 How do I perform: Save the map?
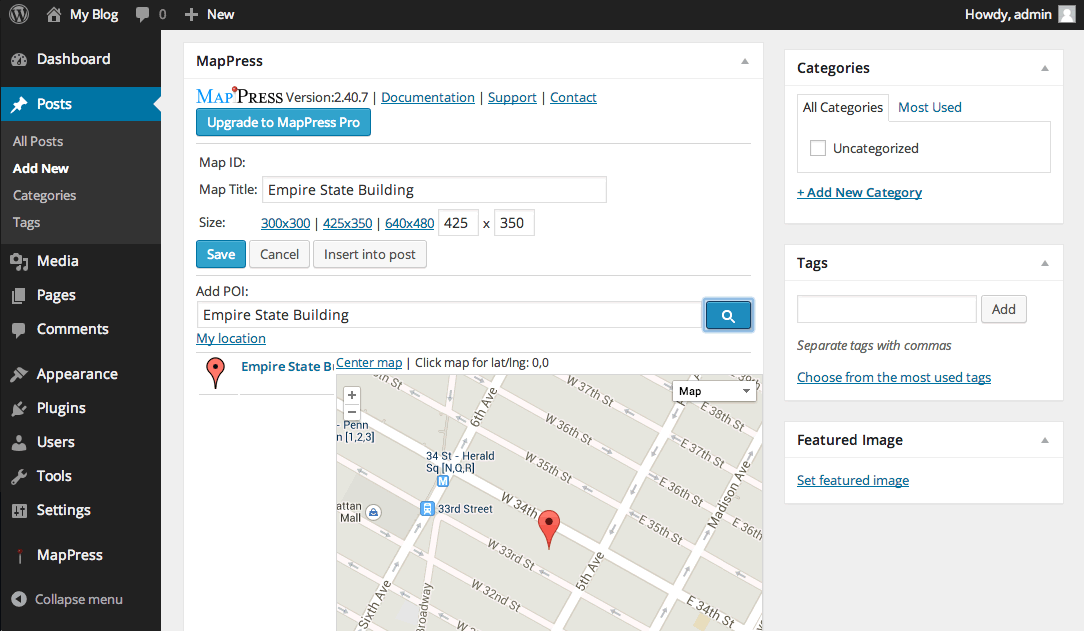tap(221, 254)
